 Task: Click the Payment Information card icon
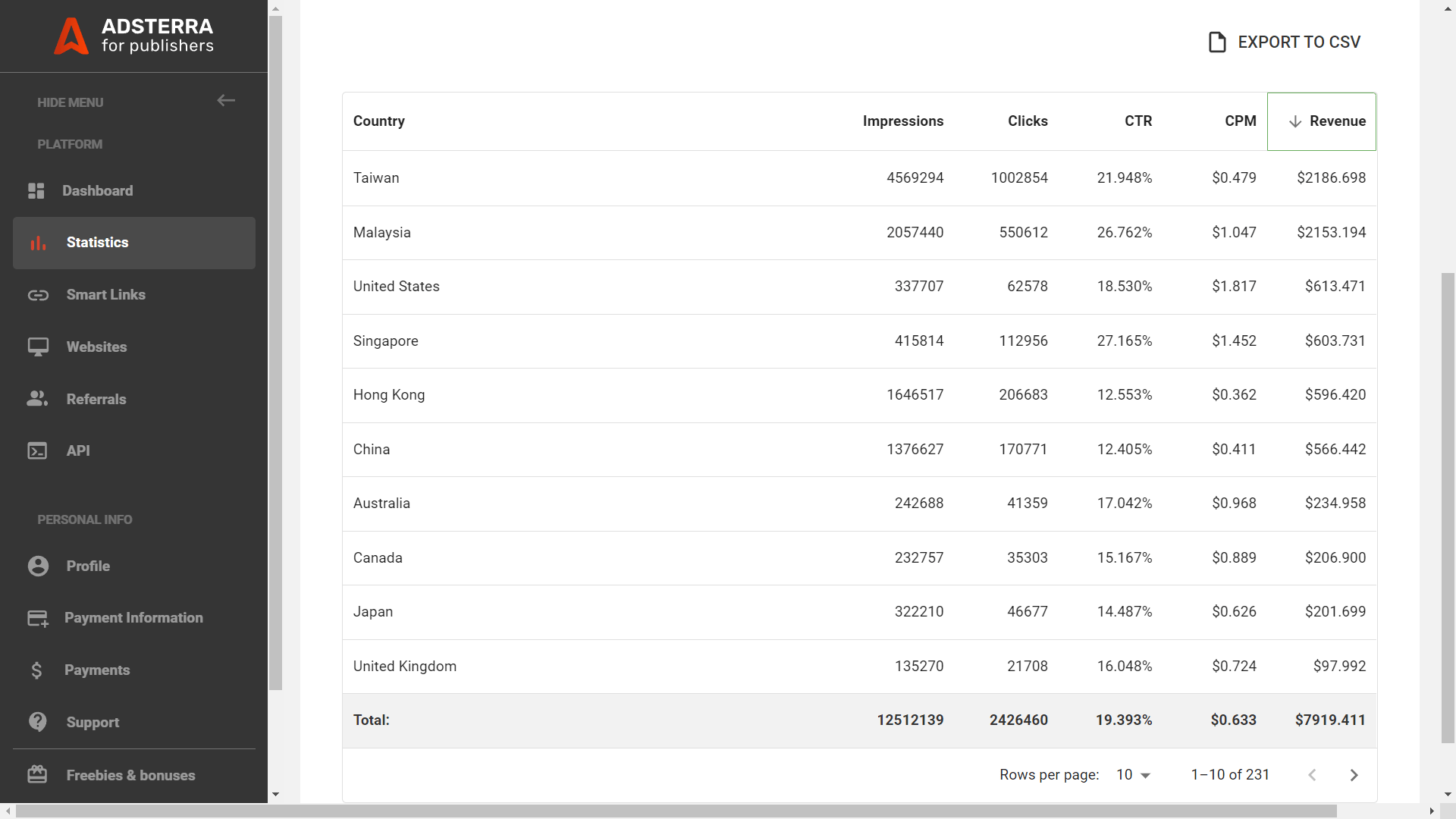tap(38, 618)
